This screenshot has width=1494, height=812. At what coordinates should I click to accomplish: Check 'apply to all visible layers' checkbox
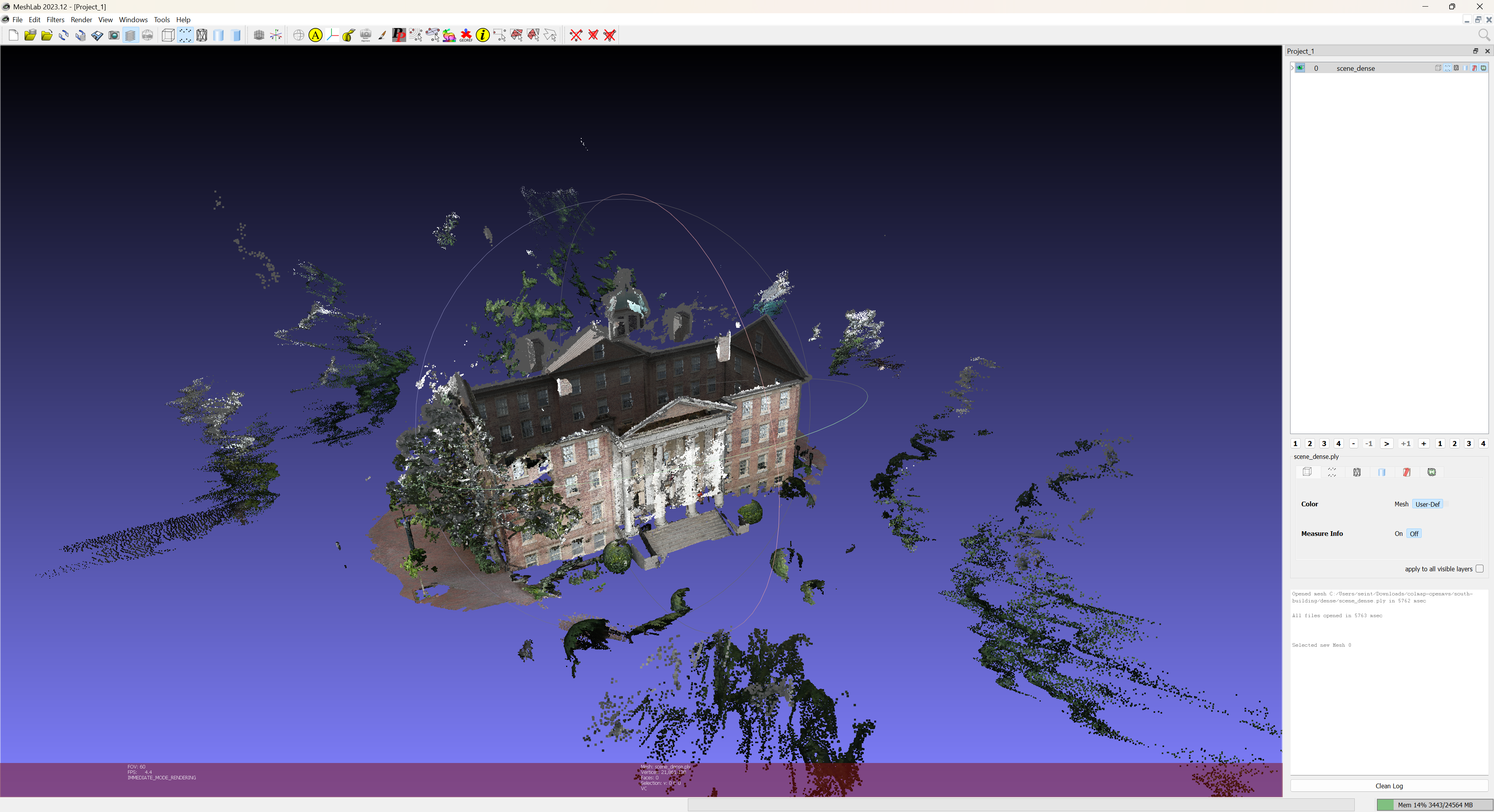click(1480, 569)
